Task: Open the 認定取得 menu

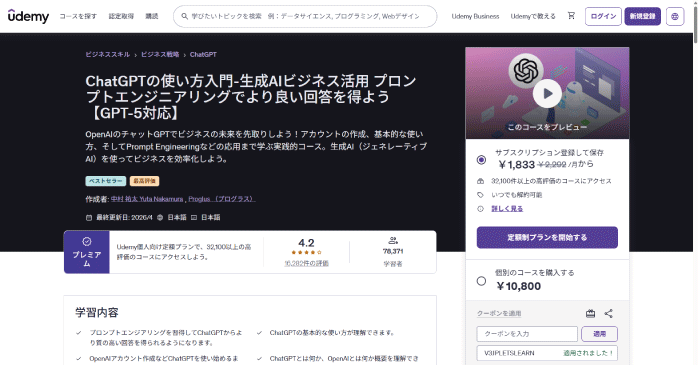Action: tap(121, 16)
